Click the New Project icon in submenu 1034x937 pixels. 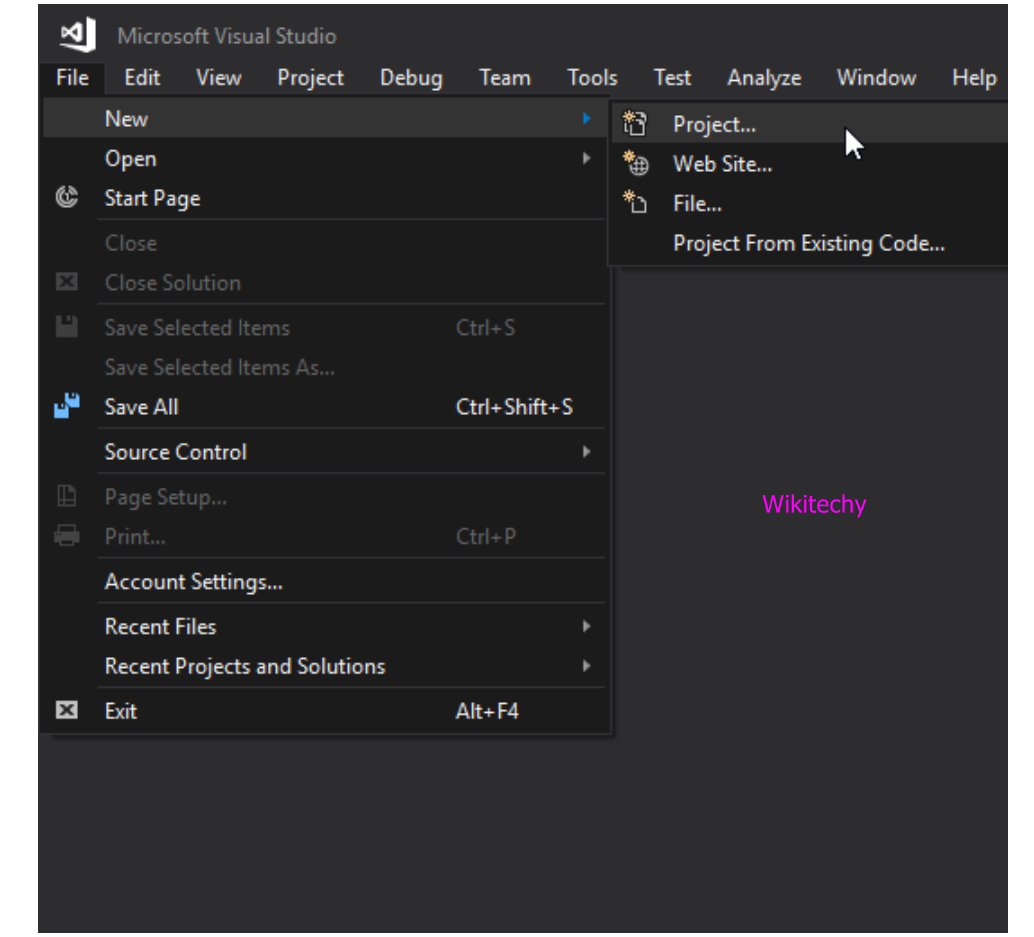coord(635,124)
